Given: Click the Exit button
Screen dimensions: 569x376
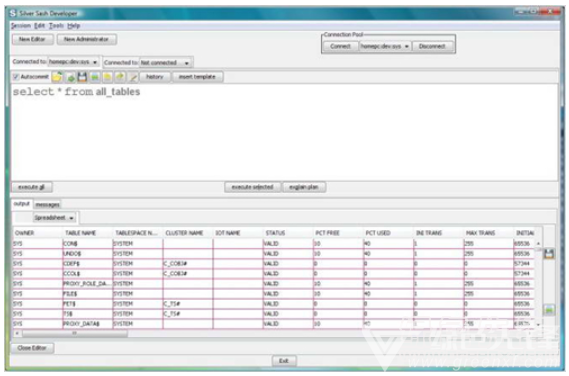Looking at the screenshot, I should click(x=284, y=361).
